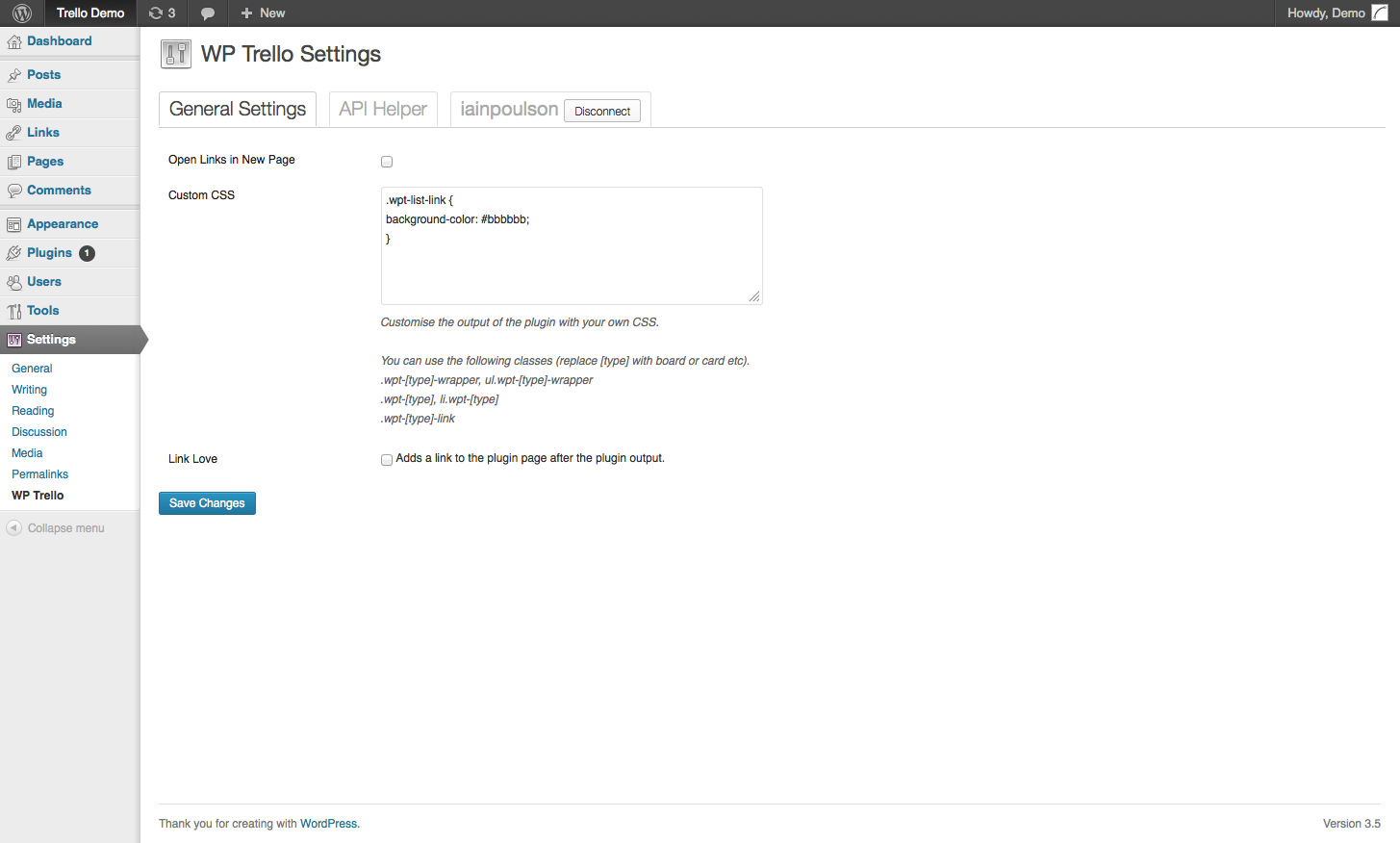Go to General settings submenu
Image resolution: width=1400 pixels, height=843 pixels.
click(x=32, y=369)
